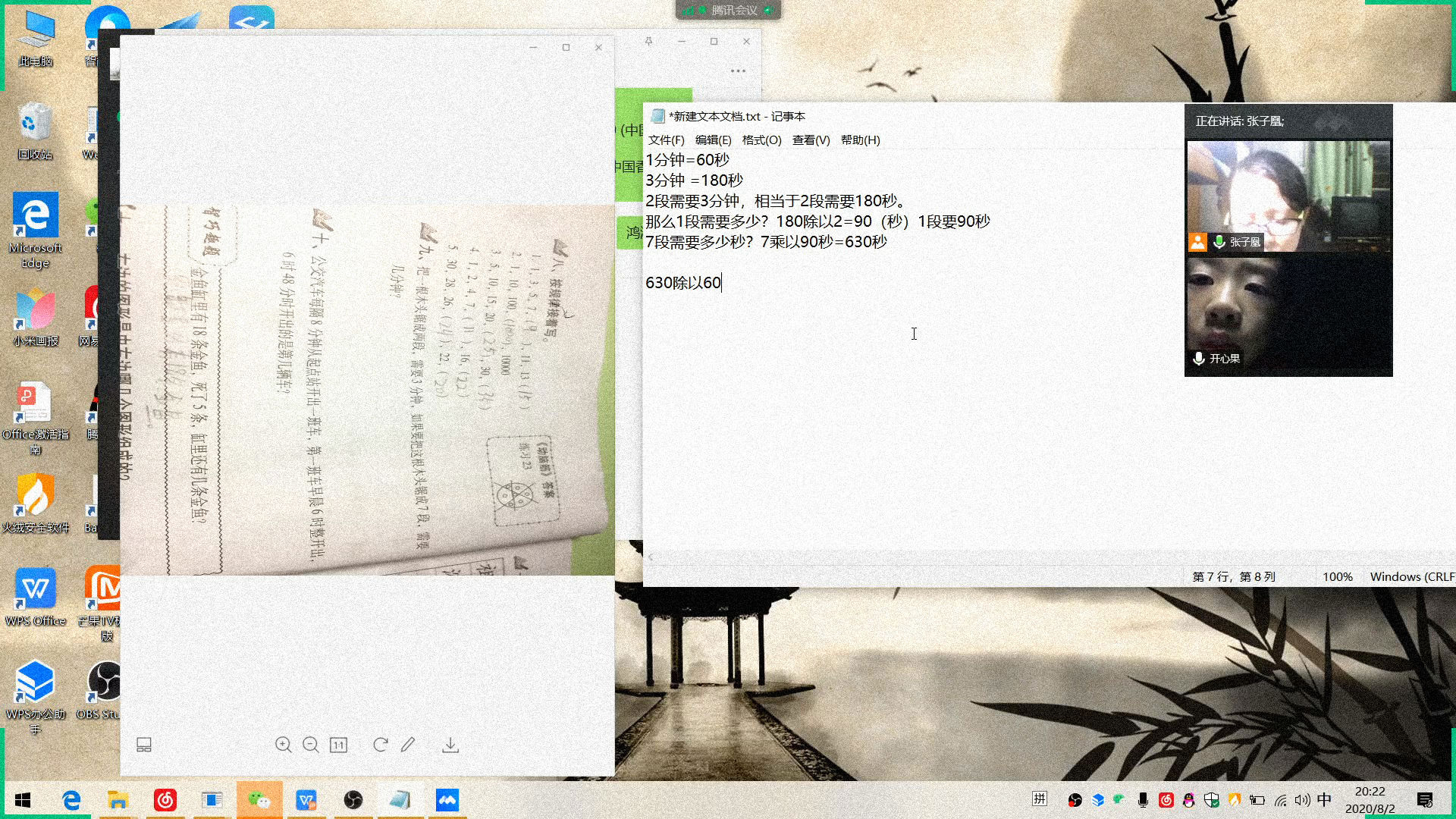Screen dimensions: 1456x819
Task: Click the clock showing 20:22
Action: (1370, 792)
